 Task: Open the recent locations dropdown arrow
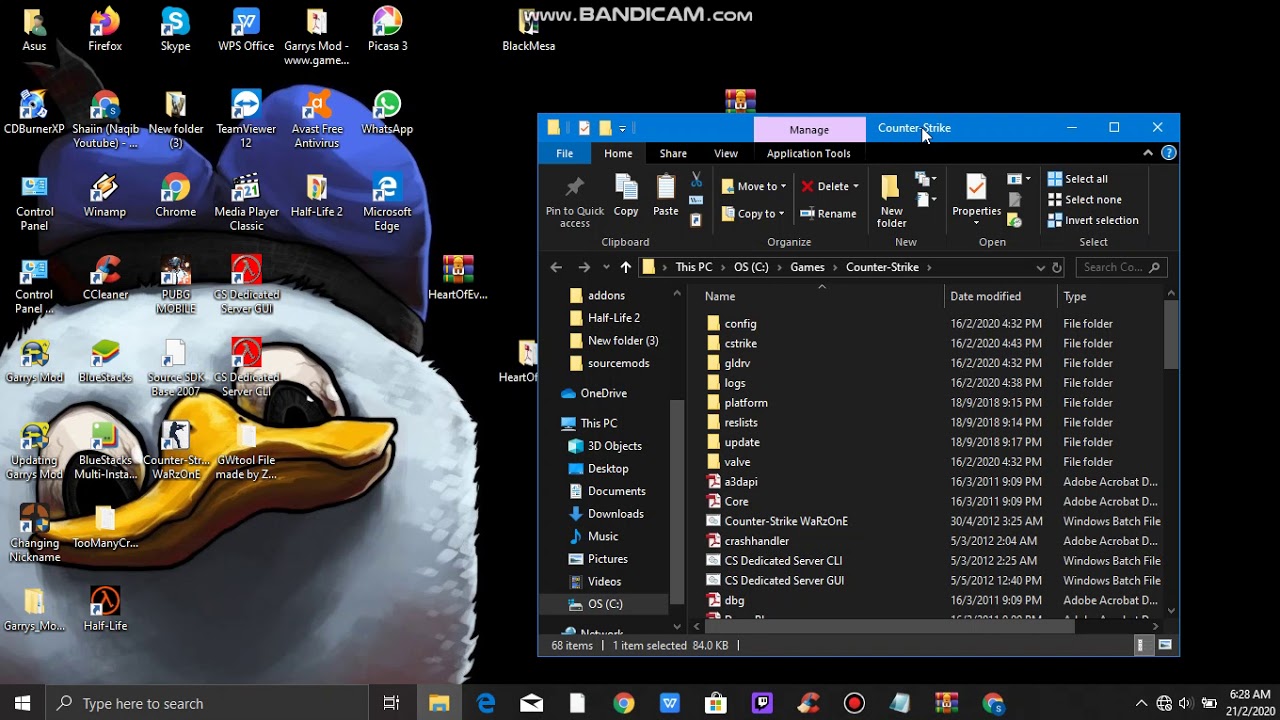click(604, 267)
